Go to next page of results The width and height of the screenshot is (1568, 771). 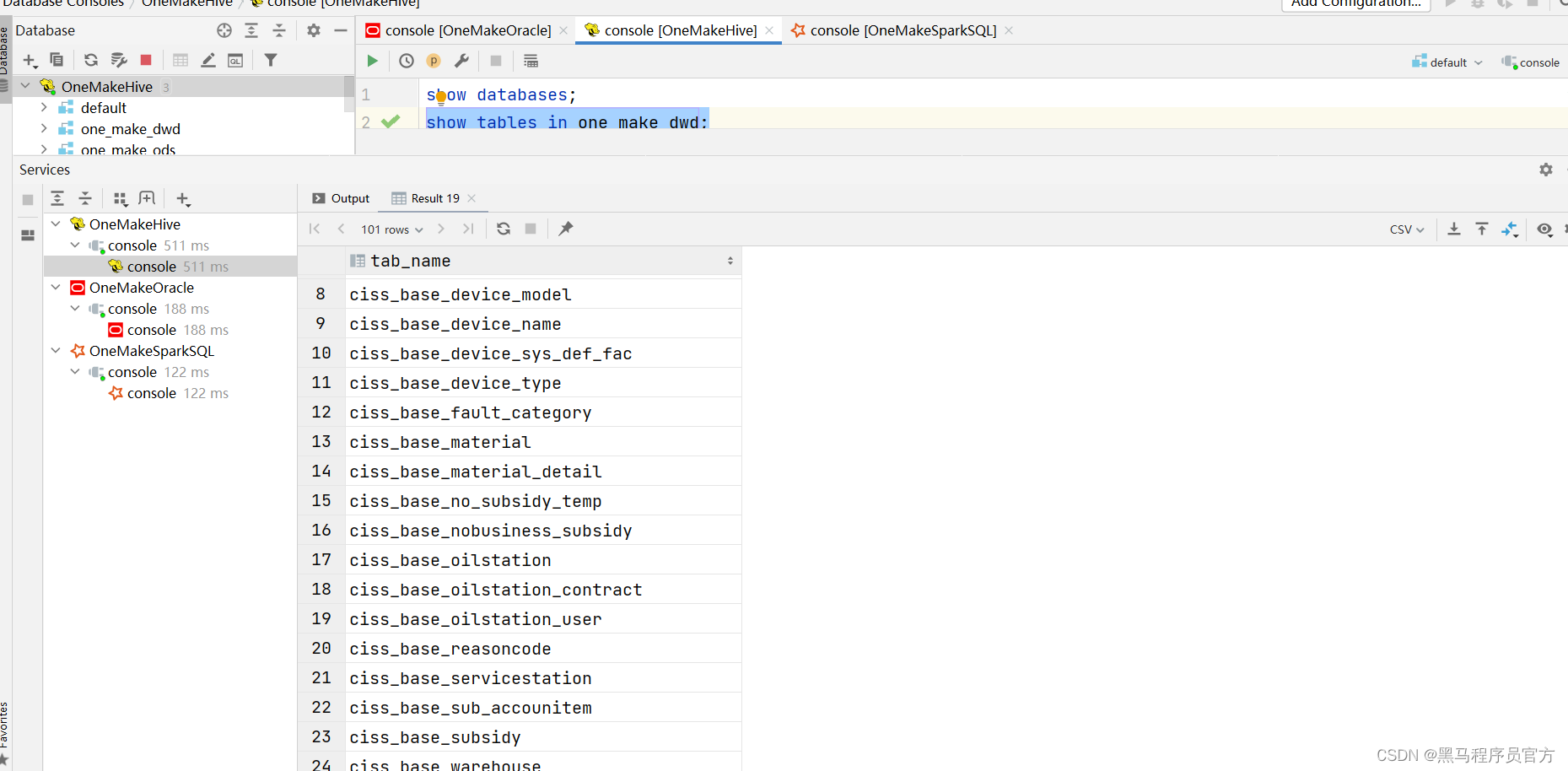pos(441,229)
